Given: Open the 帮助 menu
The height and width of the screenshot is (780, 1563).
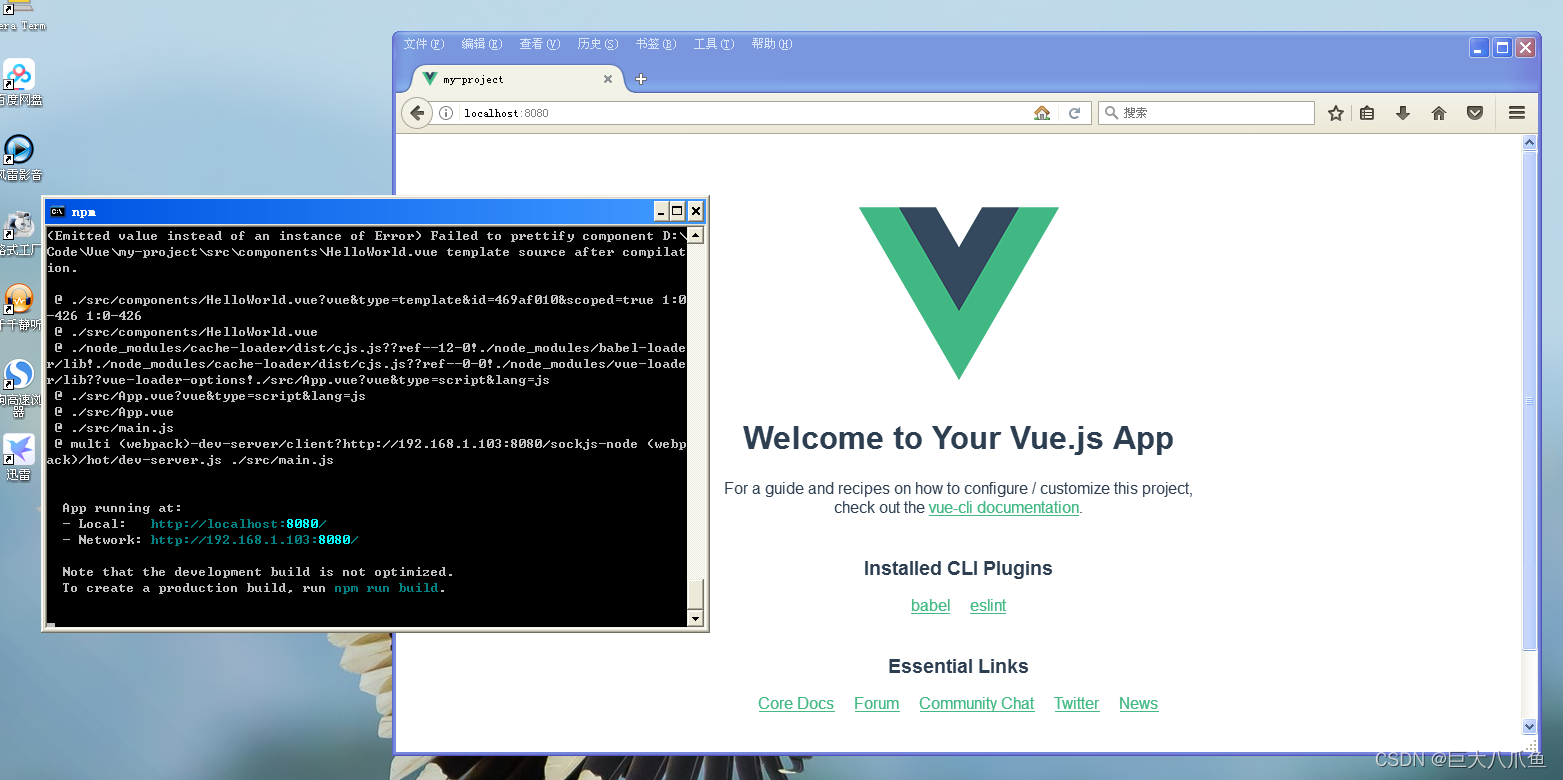Looking at the screenshot, I should click(x=771, y=44).
